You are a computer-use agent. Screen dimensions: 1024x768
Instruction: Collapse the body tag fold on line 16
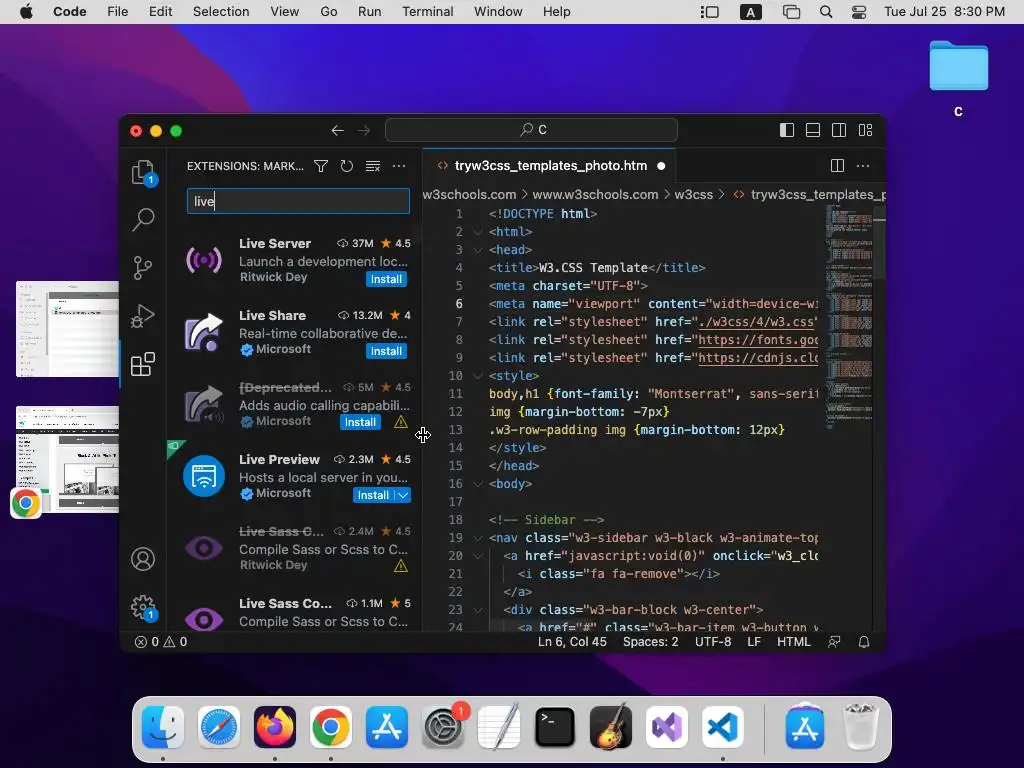pos(478,484)
